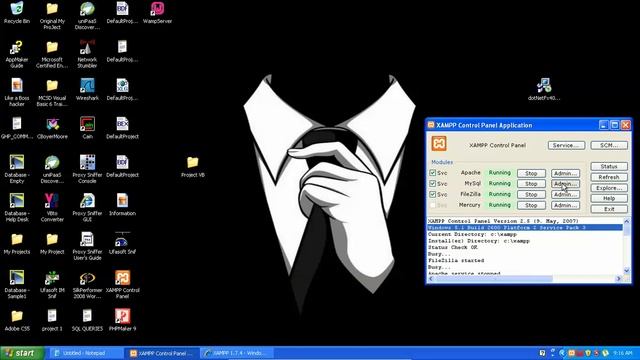Select log line 'FileZilla started'

coord(456,260)
